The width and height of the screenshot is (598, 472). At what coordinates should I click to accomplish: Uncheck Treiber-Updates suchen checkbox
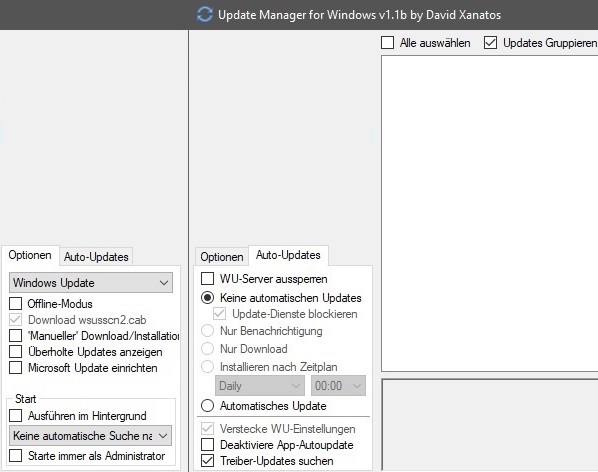(207, 461)
